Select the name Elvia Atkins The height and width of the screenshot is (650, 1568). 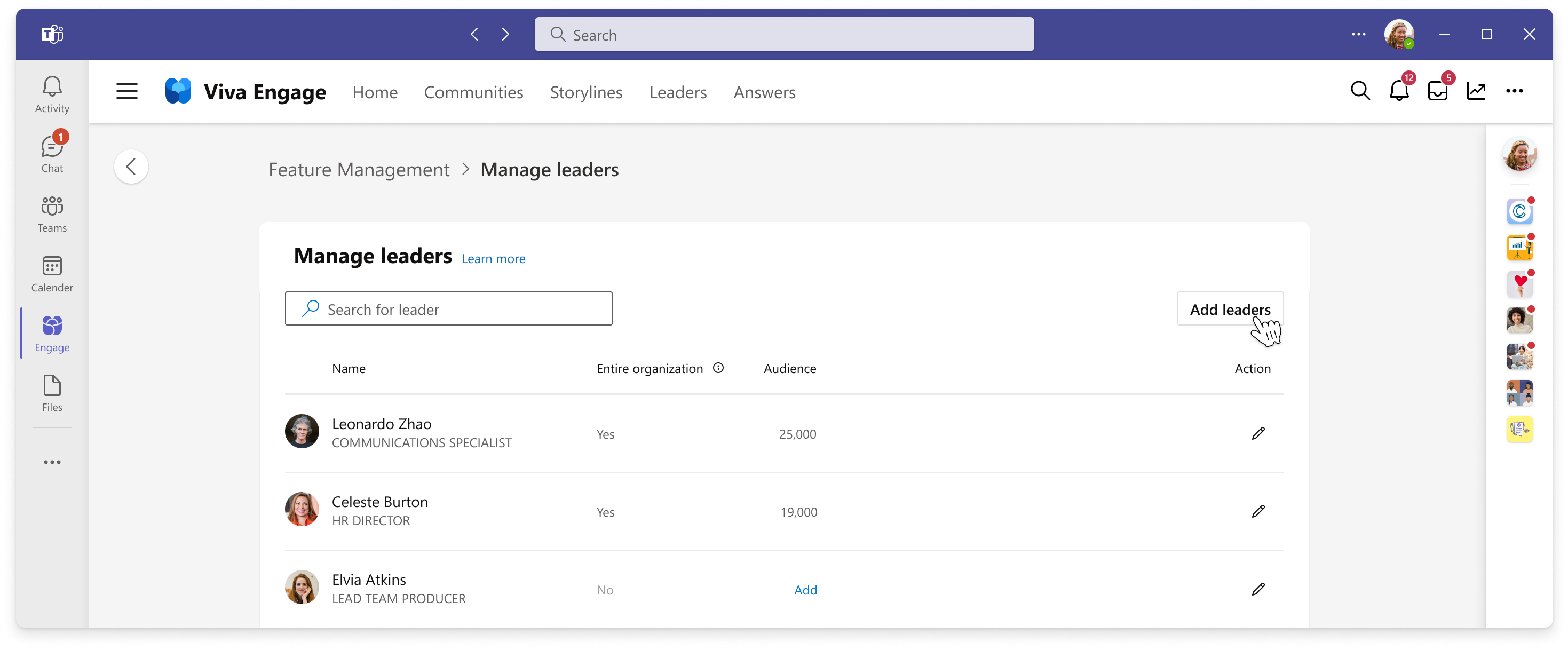369,580
